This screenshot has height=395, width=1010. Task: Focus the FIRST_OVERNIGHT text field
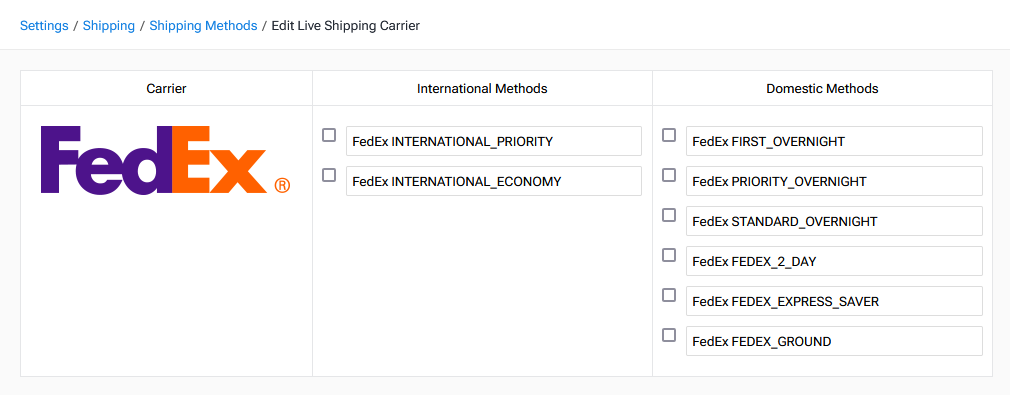(834, 141)
